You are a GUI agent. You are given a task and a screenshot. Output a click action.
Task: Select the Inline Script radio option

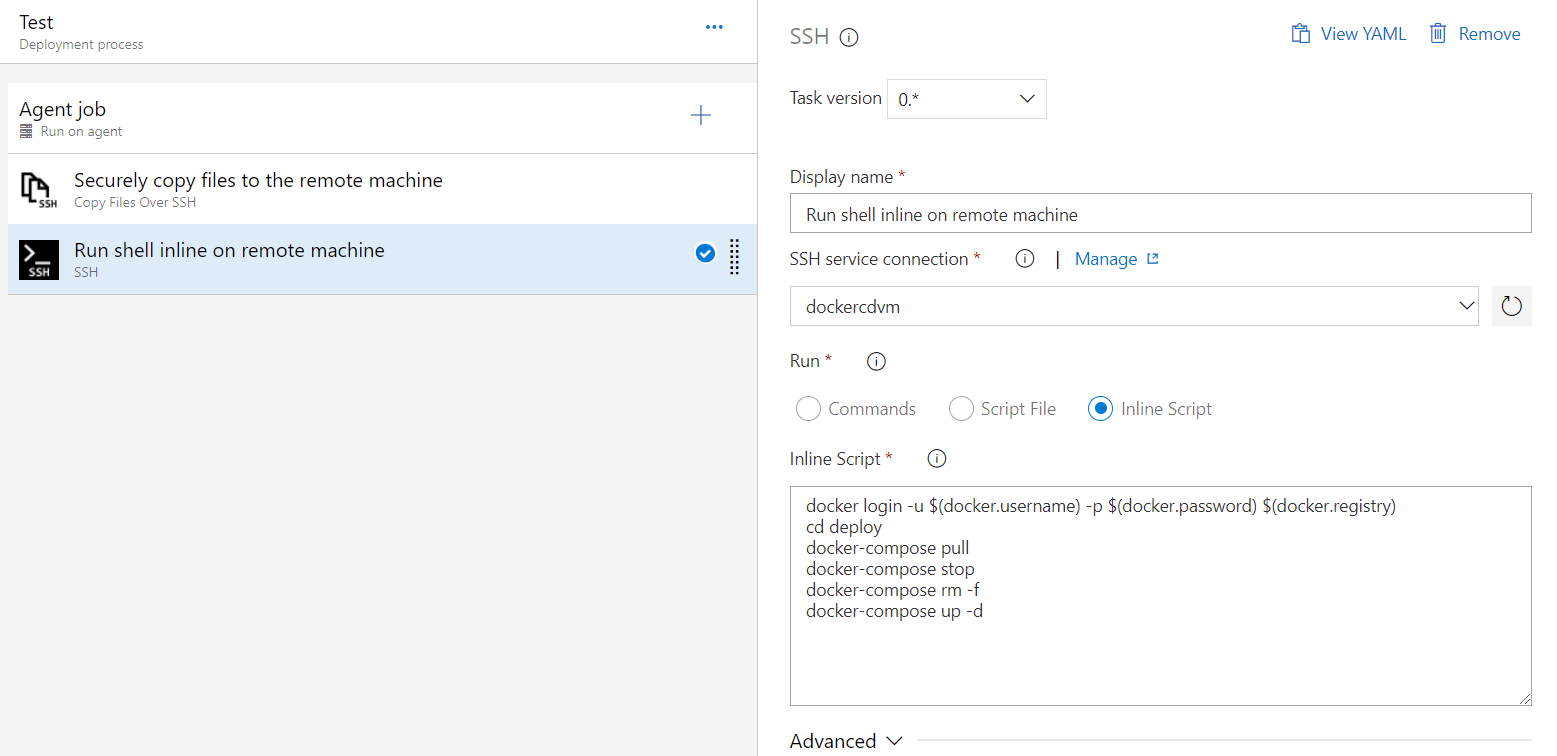(1101, 409)
